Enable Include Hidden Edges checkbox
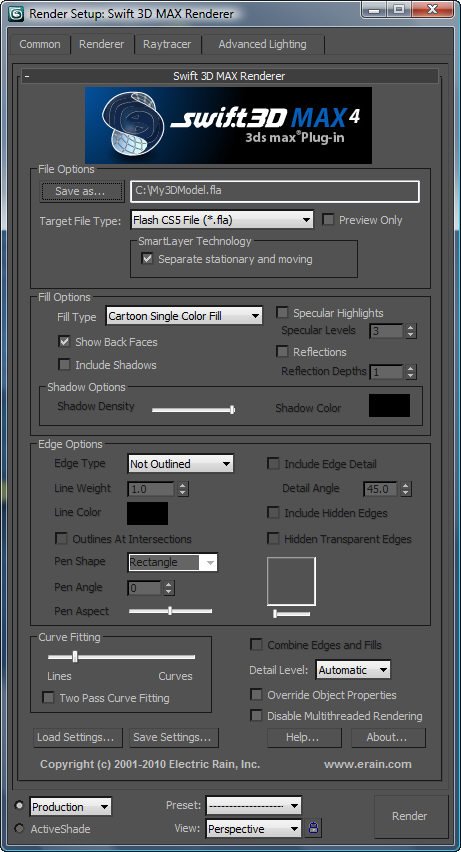 point(273,512)
